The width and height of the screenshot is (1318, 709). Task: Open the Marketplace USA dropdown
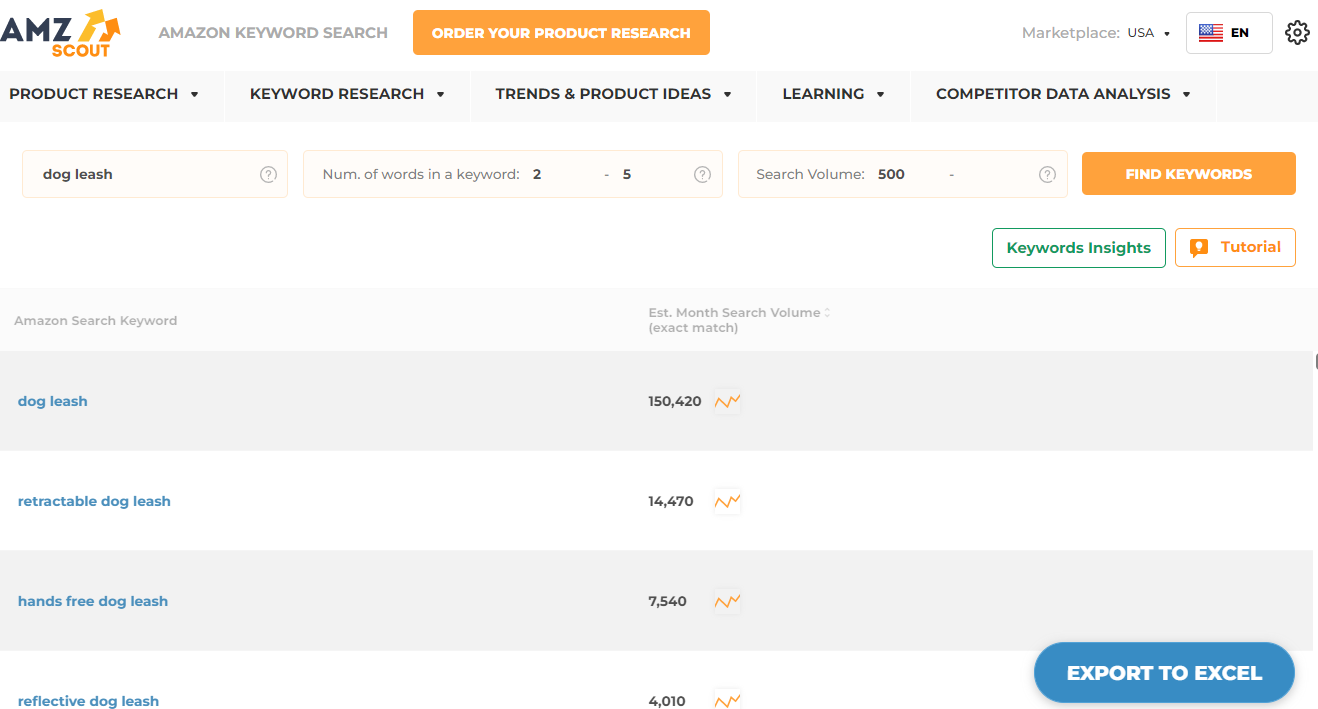pyautogui.click(x=1148, y=32)
